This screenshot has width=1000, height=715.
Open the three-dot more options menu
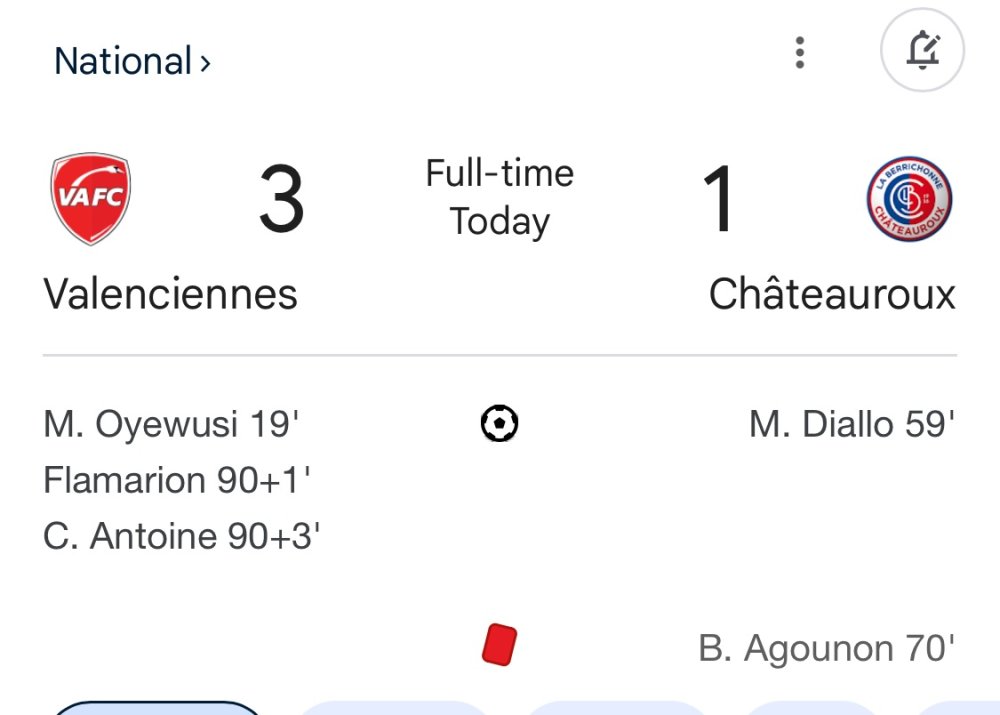pos(799,52)
